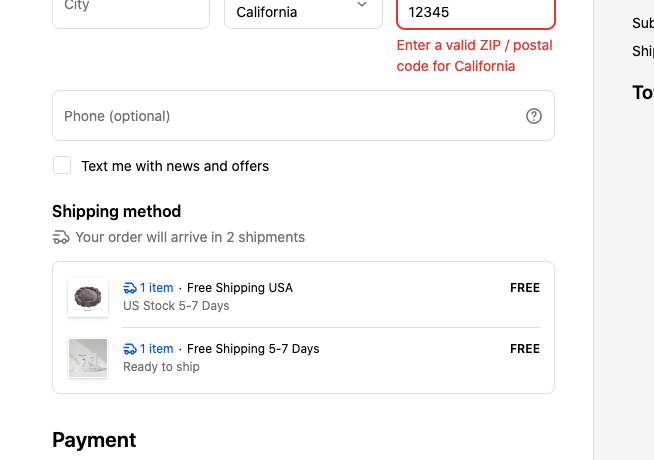654x460 pixels.
Task: Click the chevron arrow in state selector
Action: pyautogui.click(x=362, y=7)
